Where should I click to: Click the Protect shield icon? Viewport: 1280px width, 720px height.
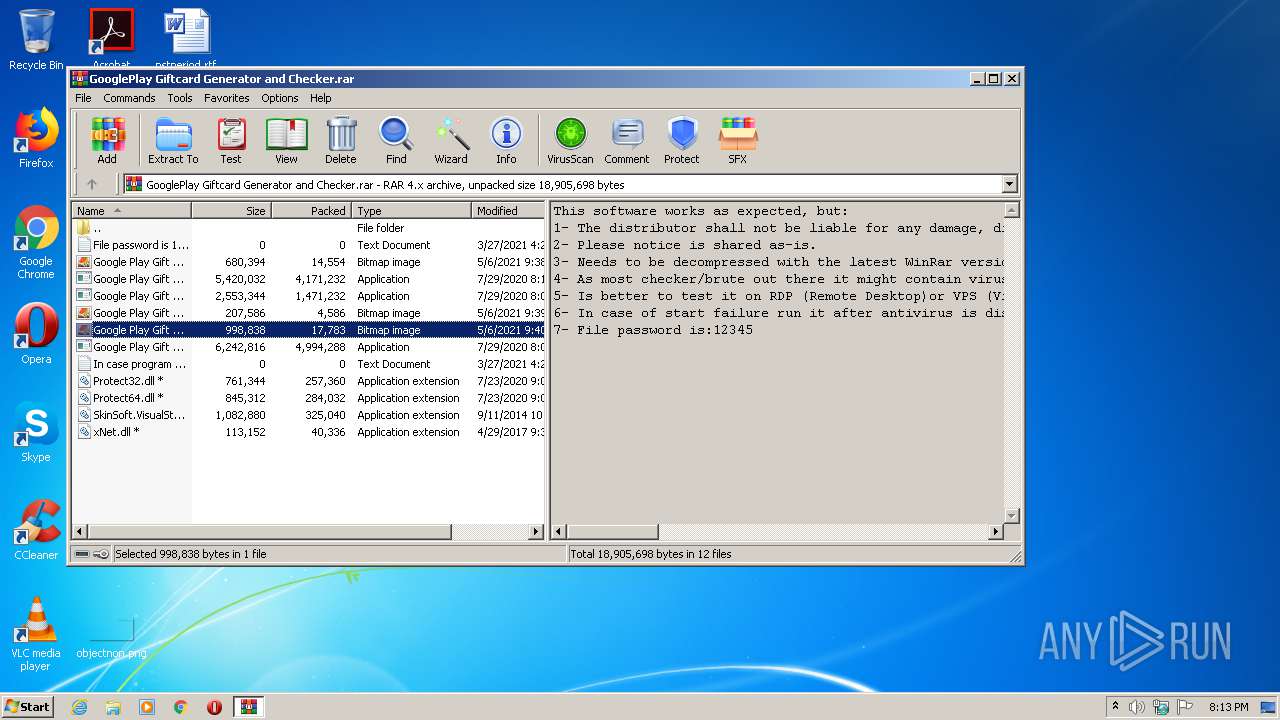682,140
